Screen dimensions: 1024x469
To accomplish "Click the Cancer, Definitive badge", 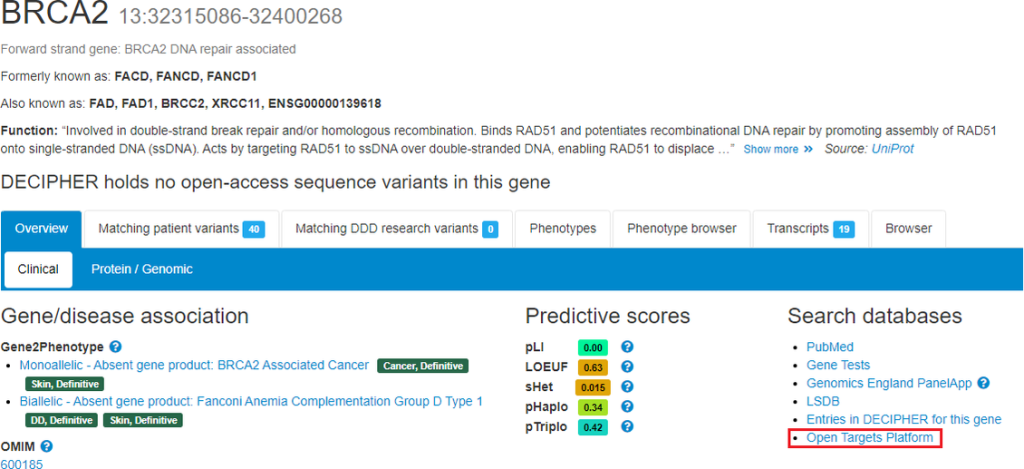I will [x=423, y=366].
